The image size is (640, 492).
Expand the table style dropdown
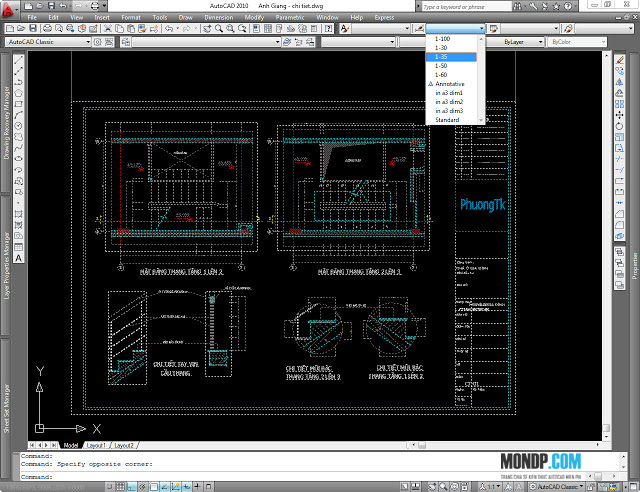556,29
